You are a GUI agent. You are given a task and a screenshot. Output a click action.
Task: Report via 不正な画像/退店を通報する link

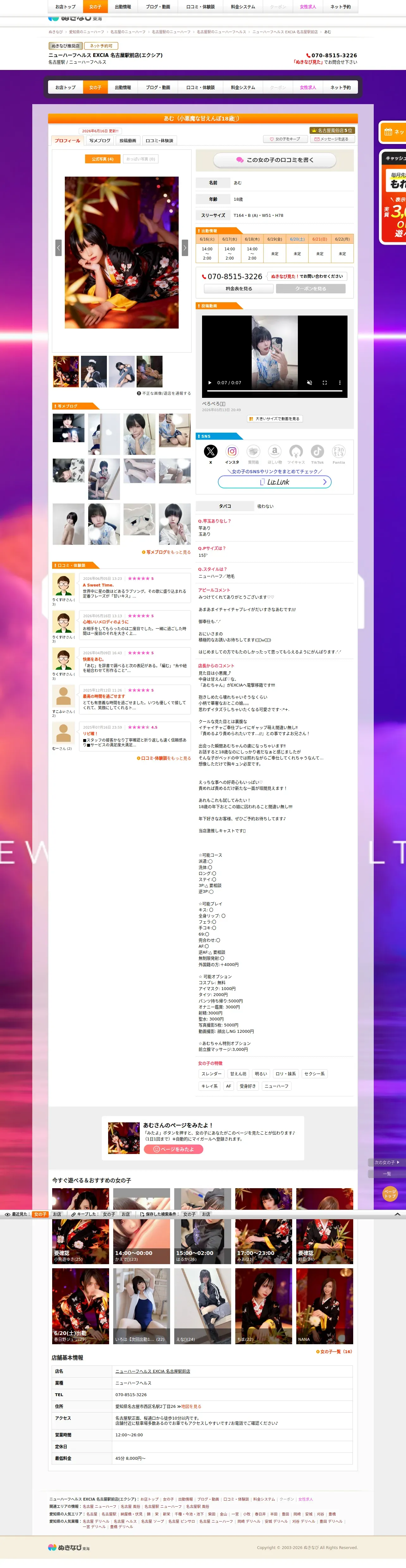[x=164, y=393]
